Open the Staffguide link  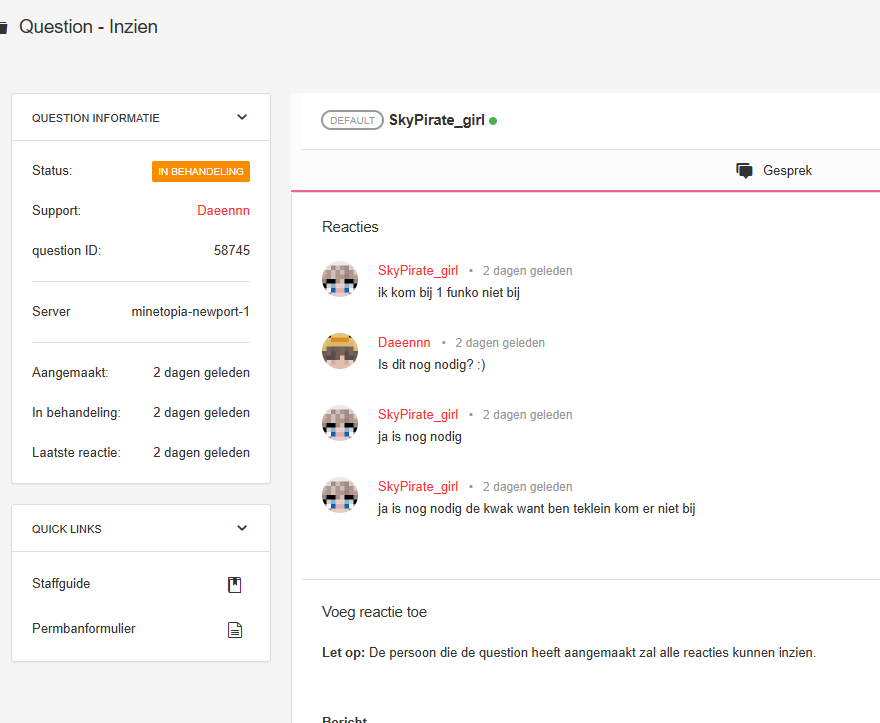point(61,584)
